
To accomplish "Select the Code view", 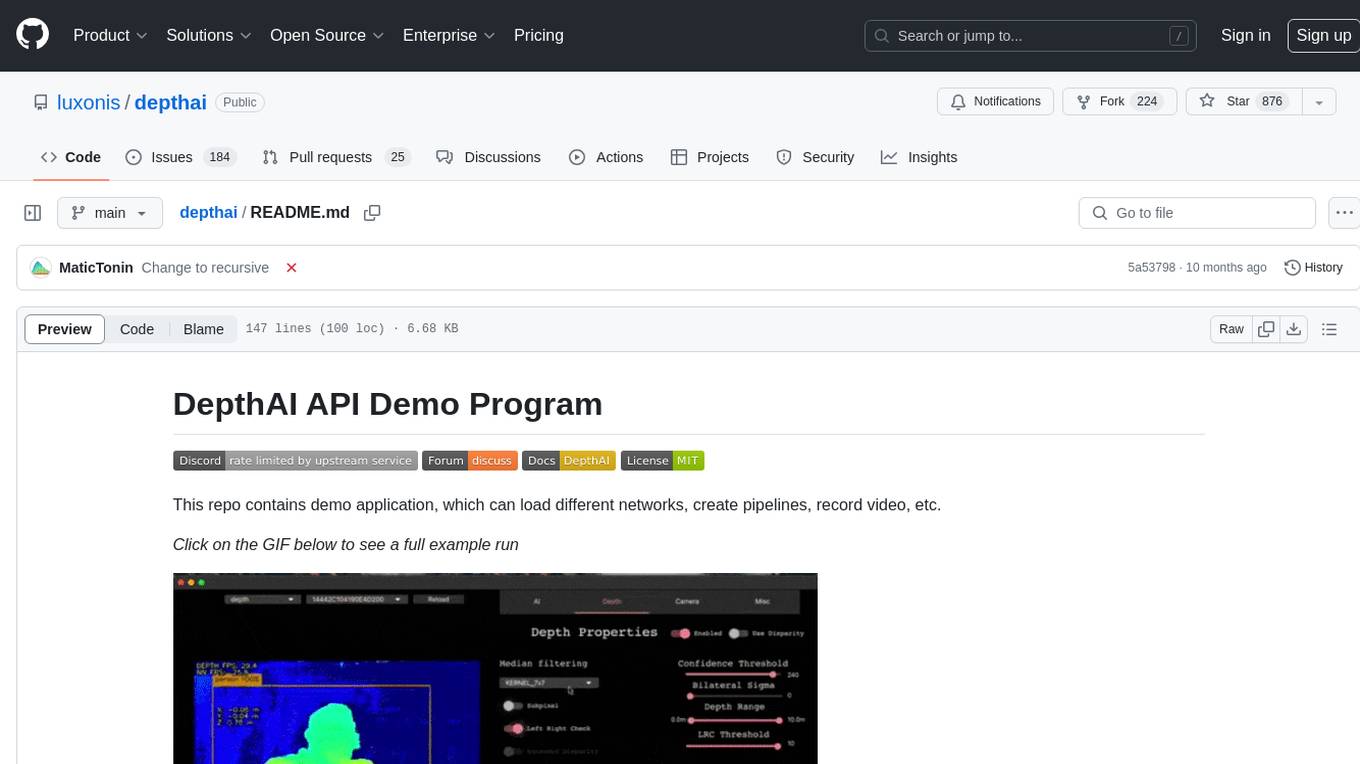I will [x=137, y=329].
